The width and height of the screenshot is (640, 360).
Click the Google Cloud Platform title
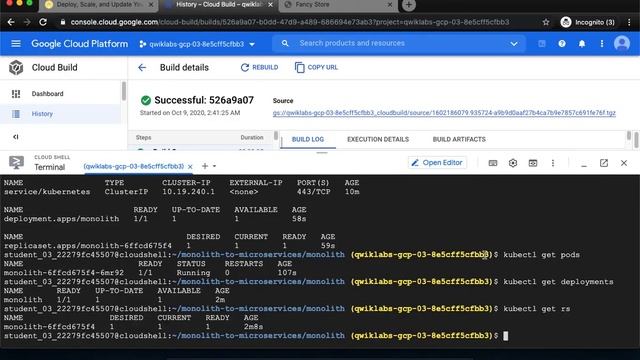click(79, 44)
